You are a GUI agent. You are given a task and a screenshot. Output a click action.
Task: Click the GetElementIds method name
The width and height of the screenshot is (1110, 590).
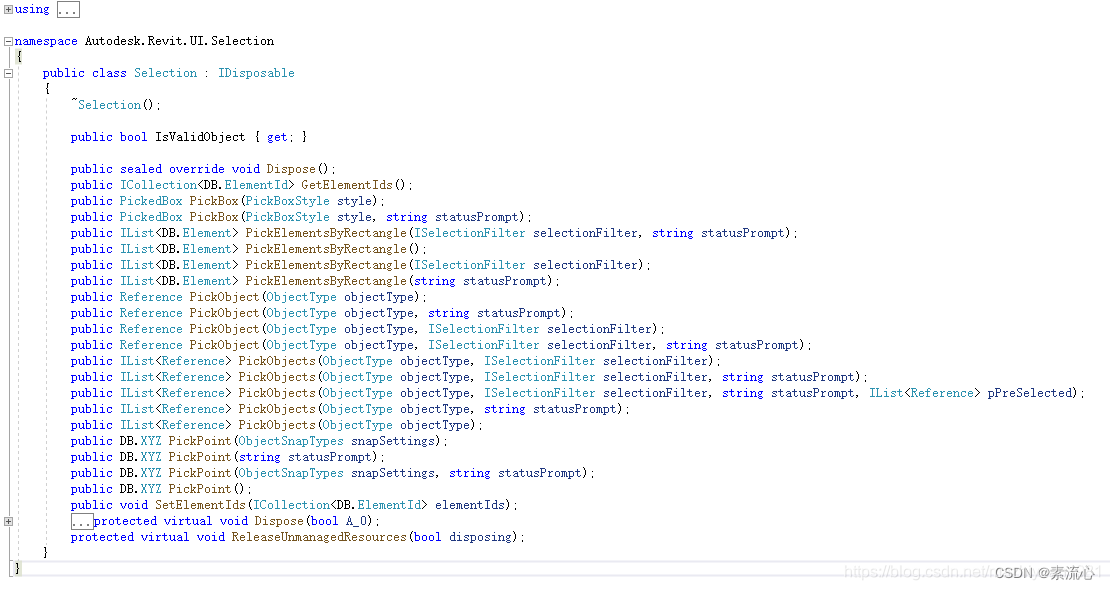click(x=347, y=185)
